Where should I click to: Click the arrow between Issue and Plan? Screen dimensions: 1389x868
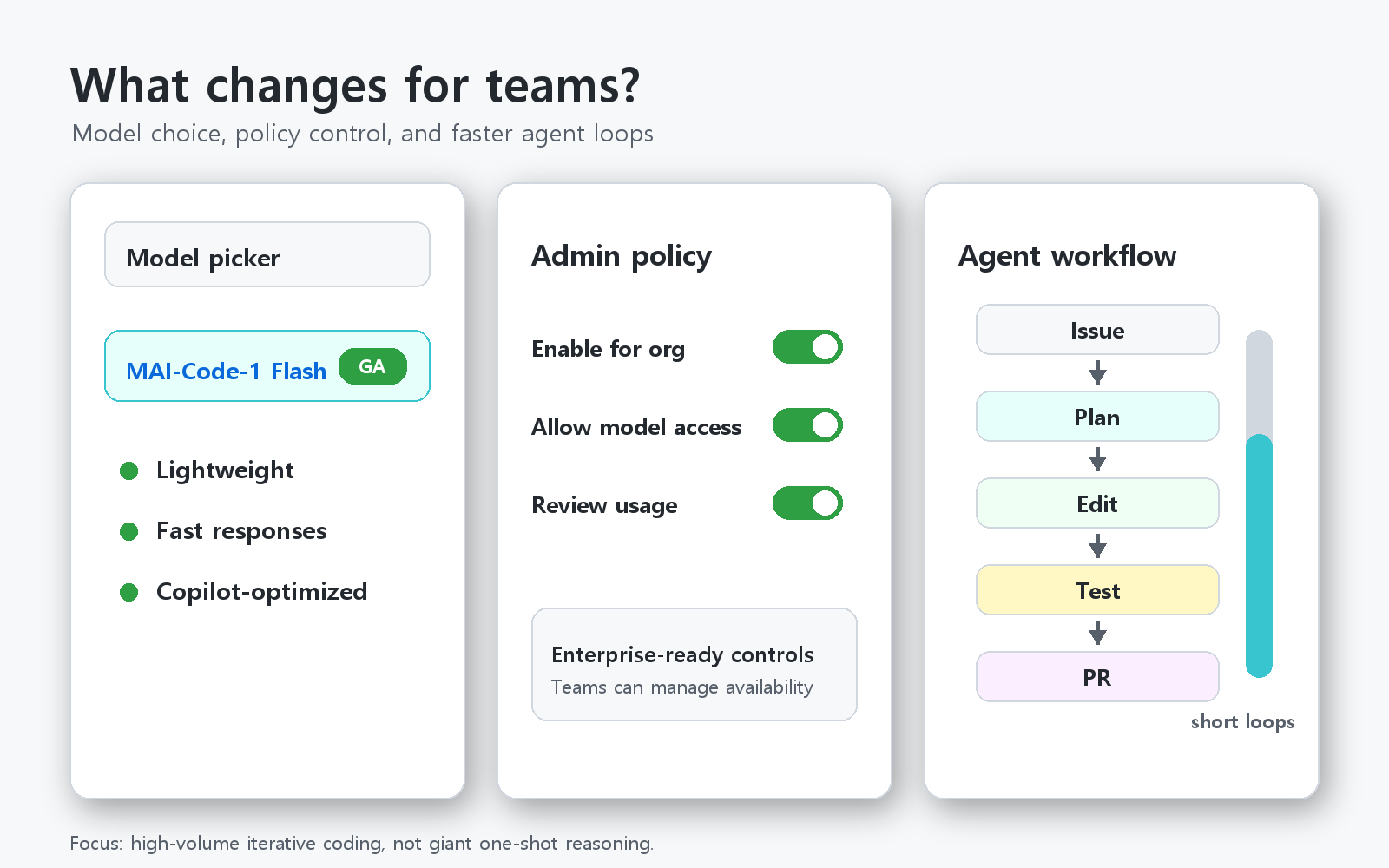tap(1097, 372)
